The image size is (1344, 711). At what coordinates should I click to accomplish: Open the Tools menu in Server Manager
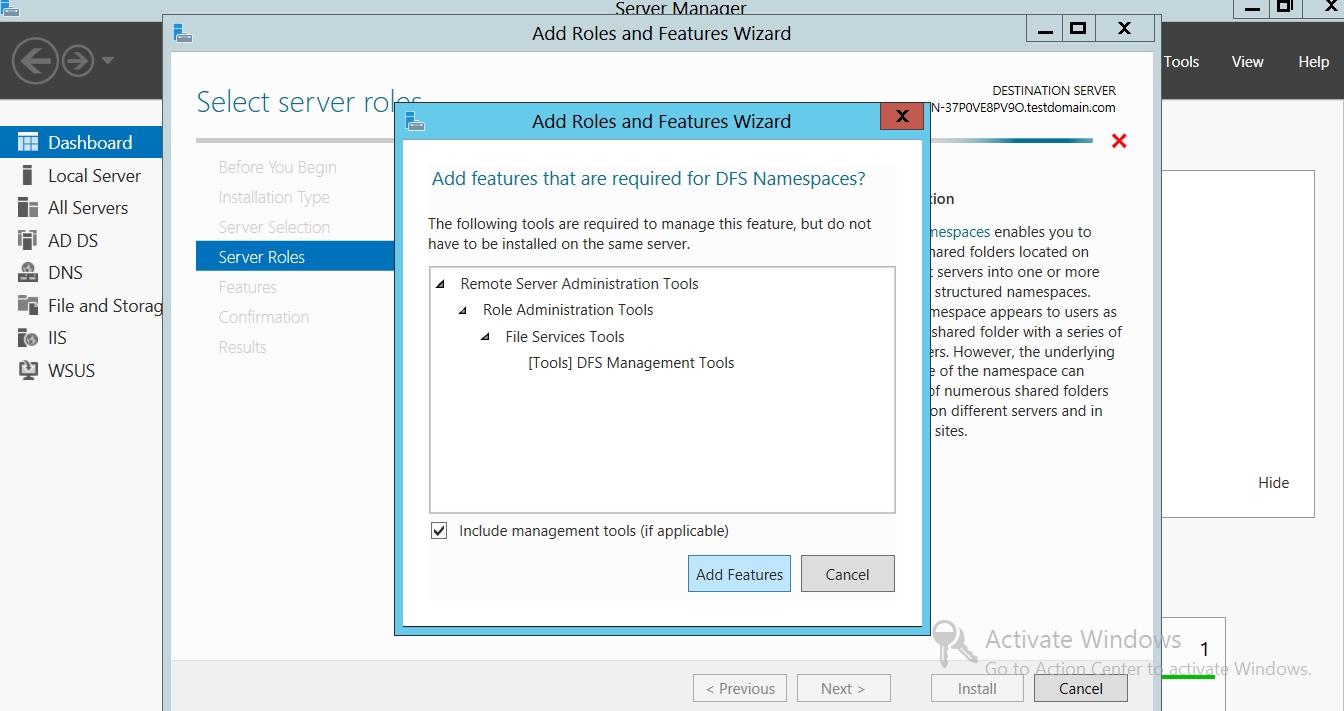tap(1181, 61)
